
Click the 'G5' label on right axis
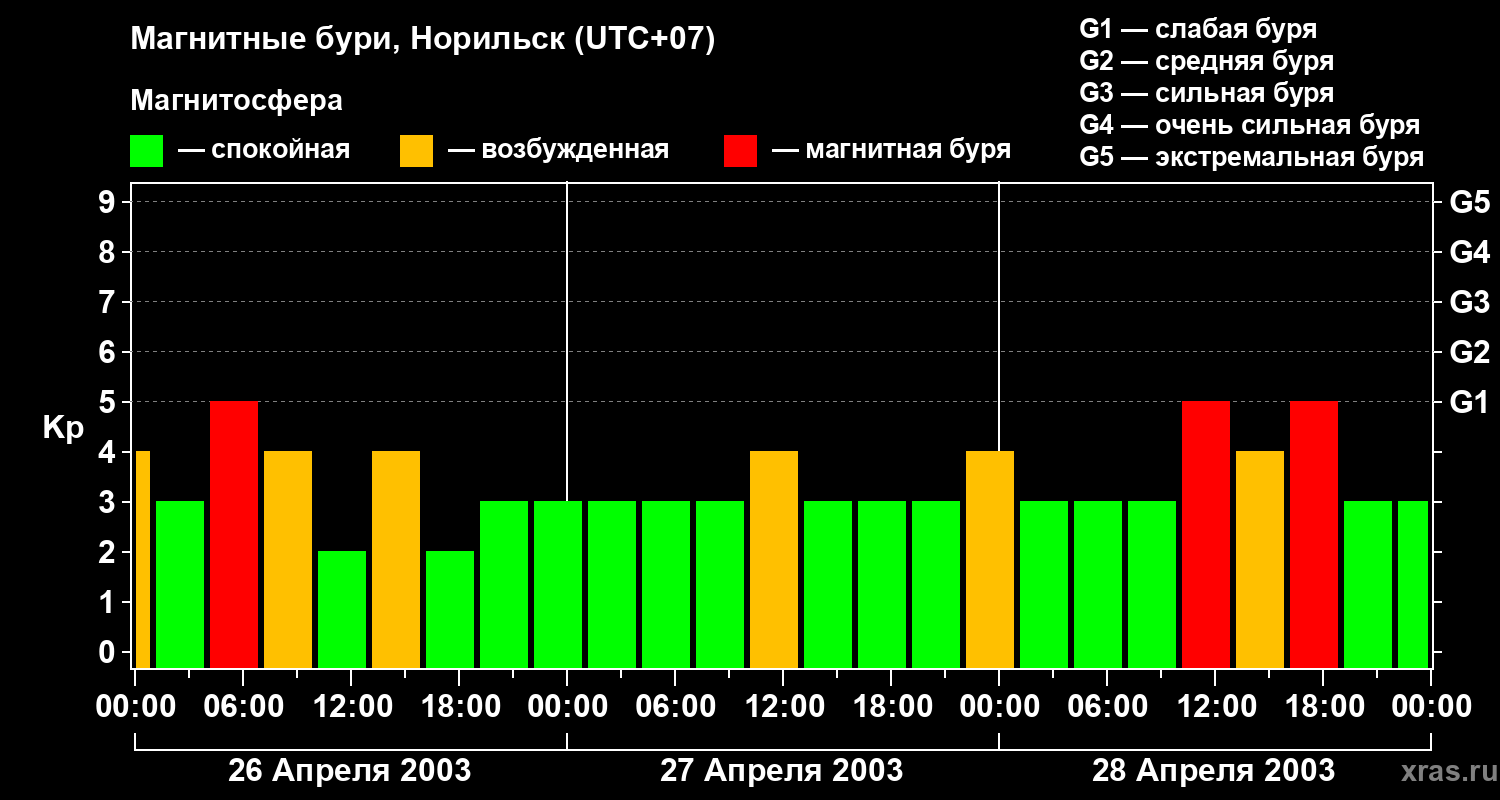click(1469, 203)
